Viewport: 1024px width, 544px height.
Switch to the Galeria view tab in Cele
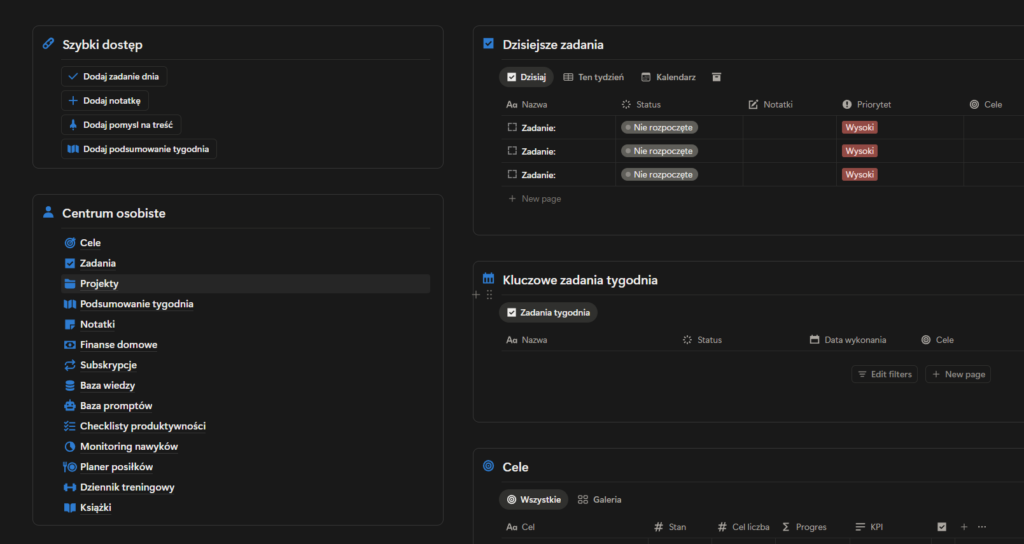click(600, 500)
